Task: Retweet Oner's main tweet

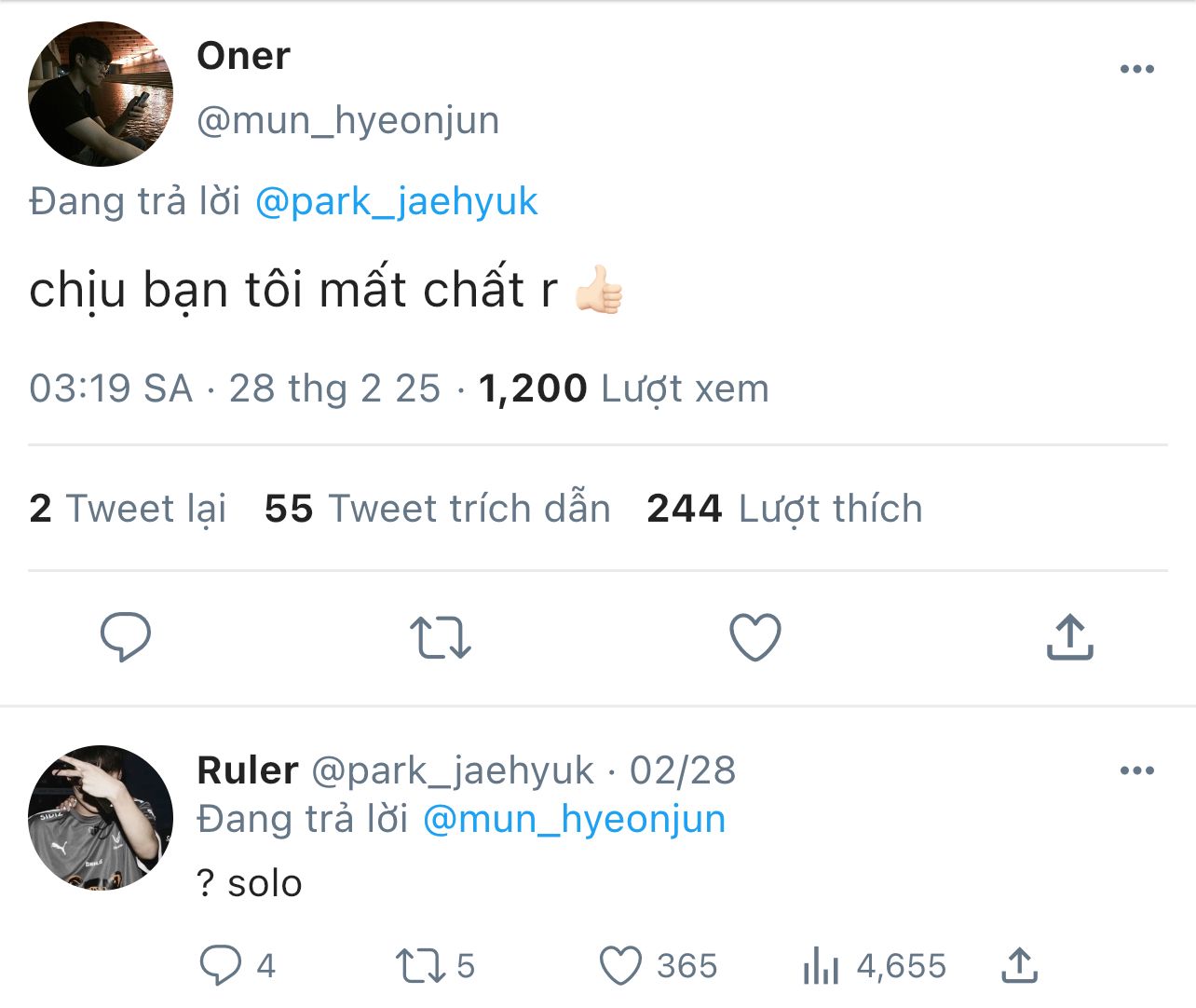Action: point(440,637)
